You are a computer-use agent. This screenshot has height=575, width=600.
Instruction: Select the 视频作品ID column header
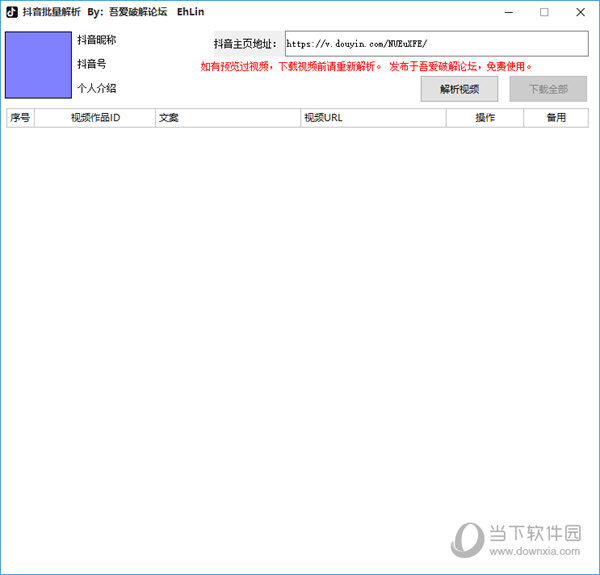pos(95,118)
